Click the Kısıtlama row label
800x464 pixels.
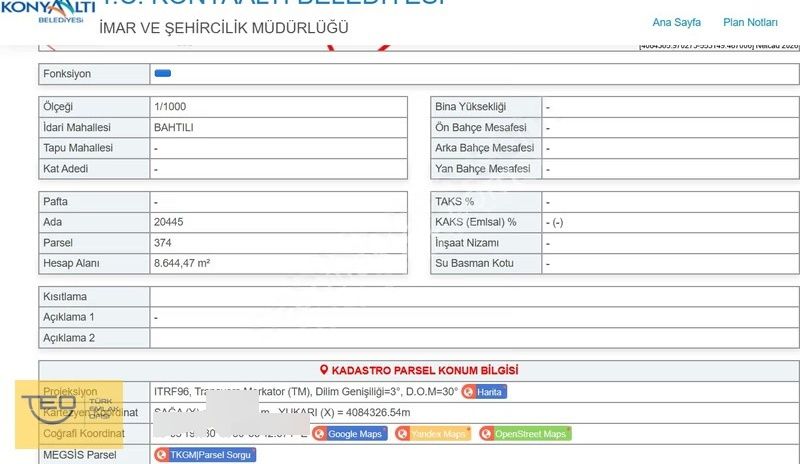click(x=65, y=297)
